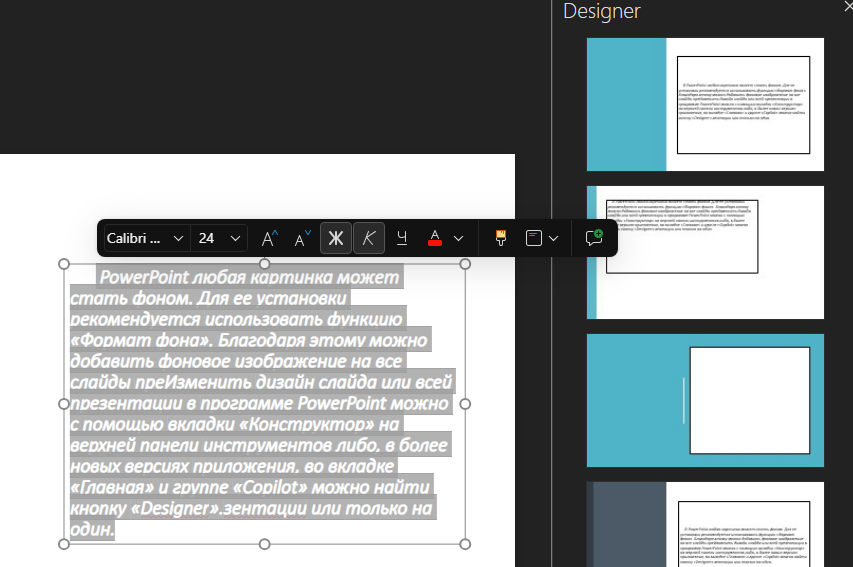The image size is (853, 567).
Task: Decrease font size with the smaller A icon
Action: [x=301, y=238]
